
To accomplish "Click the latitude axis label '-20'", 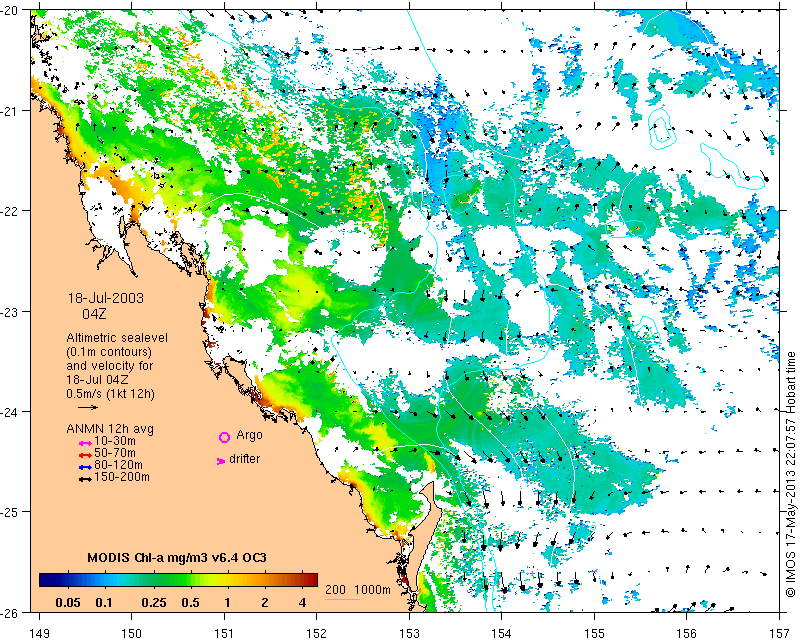I will click(x=10, y=11).
